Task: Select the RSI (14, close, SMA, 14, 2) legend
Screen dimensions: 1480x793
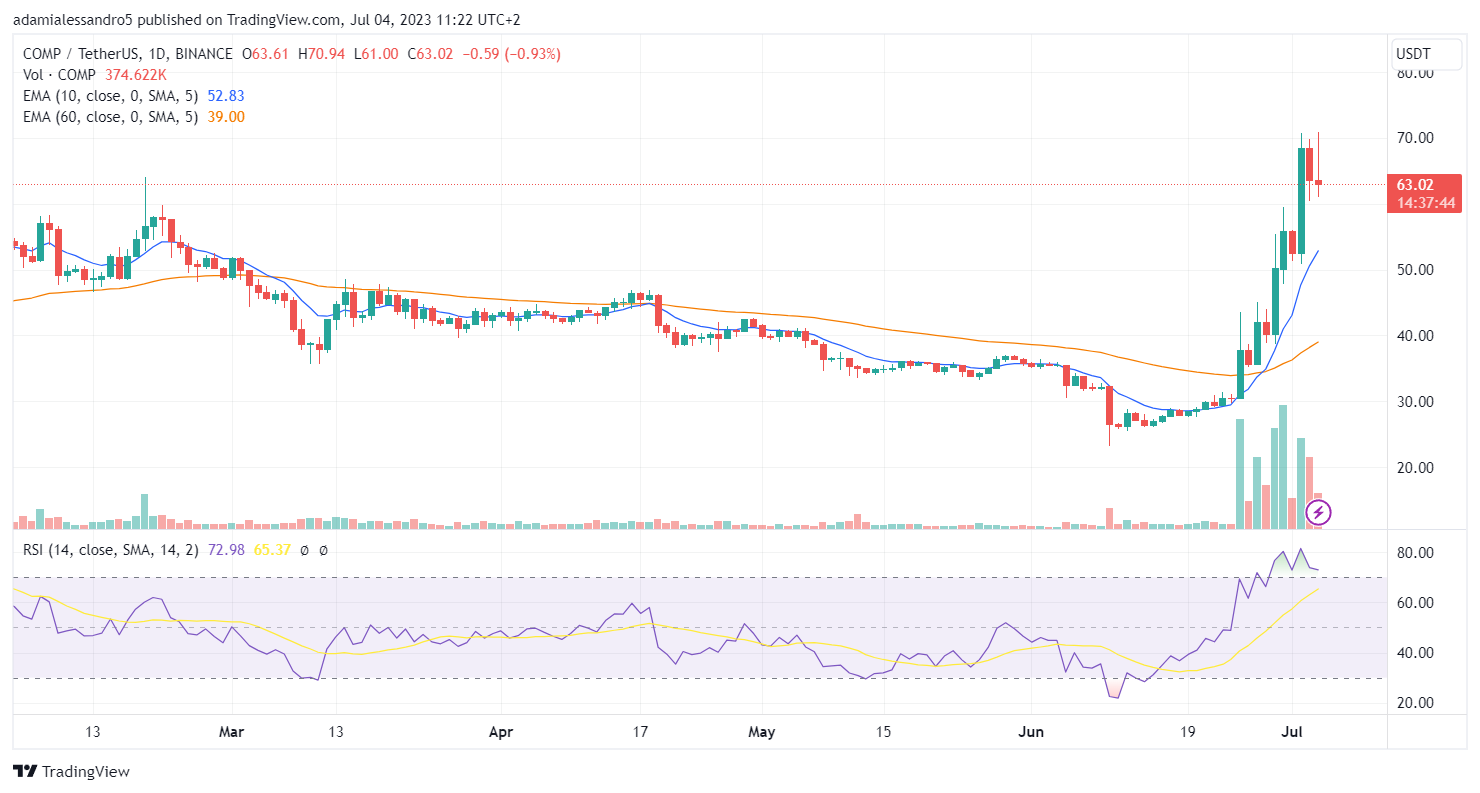Action: tap(113, 550)
